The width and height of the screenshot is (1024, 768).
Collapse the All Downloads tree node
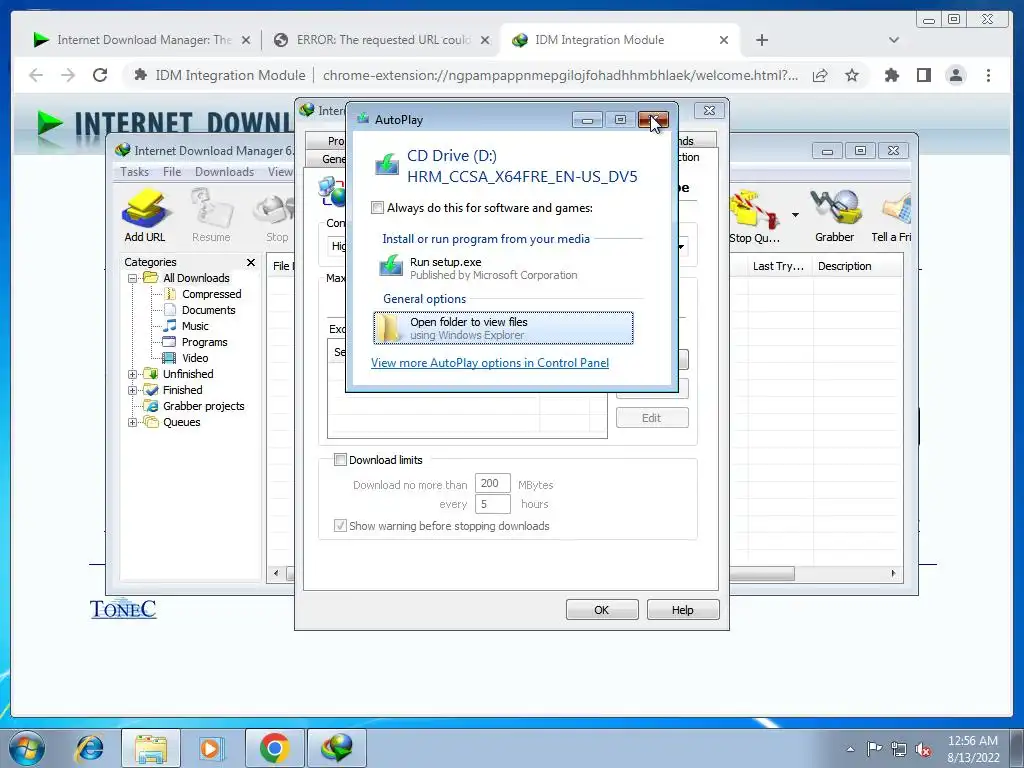pyautogui.click(x=132, y=278)
